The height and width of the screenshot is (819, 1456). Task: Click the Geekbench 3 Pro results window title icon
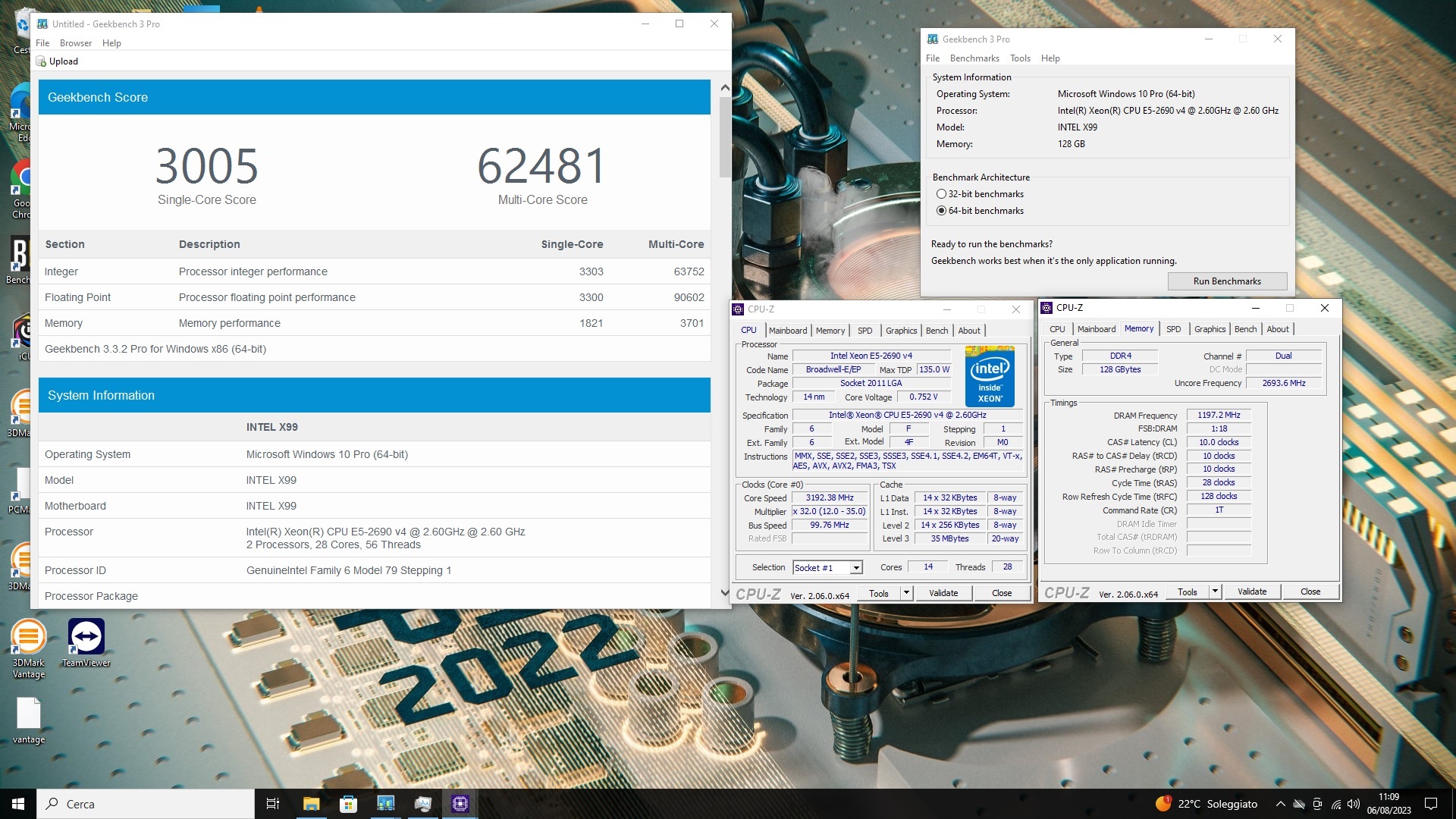tap(42, 24)
